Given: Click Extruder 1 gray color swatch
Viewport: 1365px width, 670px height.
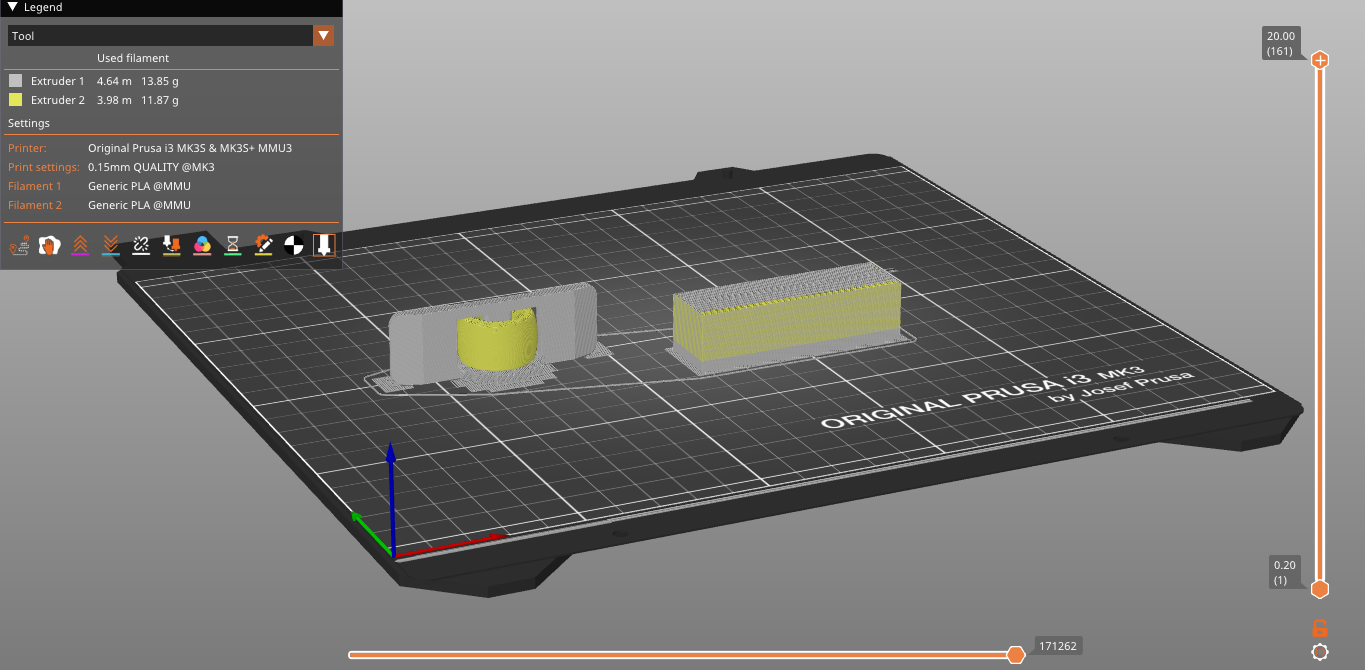Looking at the screenshot, I should 15,81.
